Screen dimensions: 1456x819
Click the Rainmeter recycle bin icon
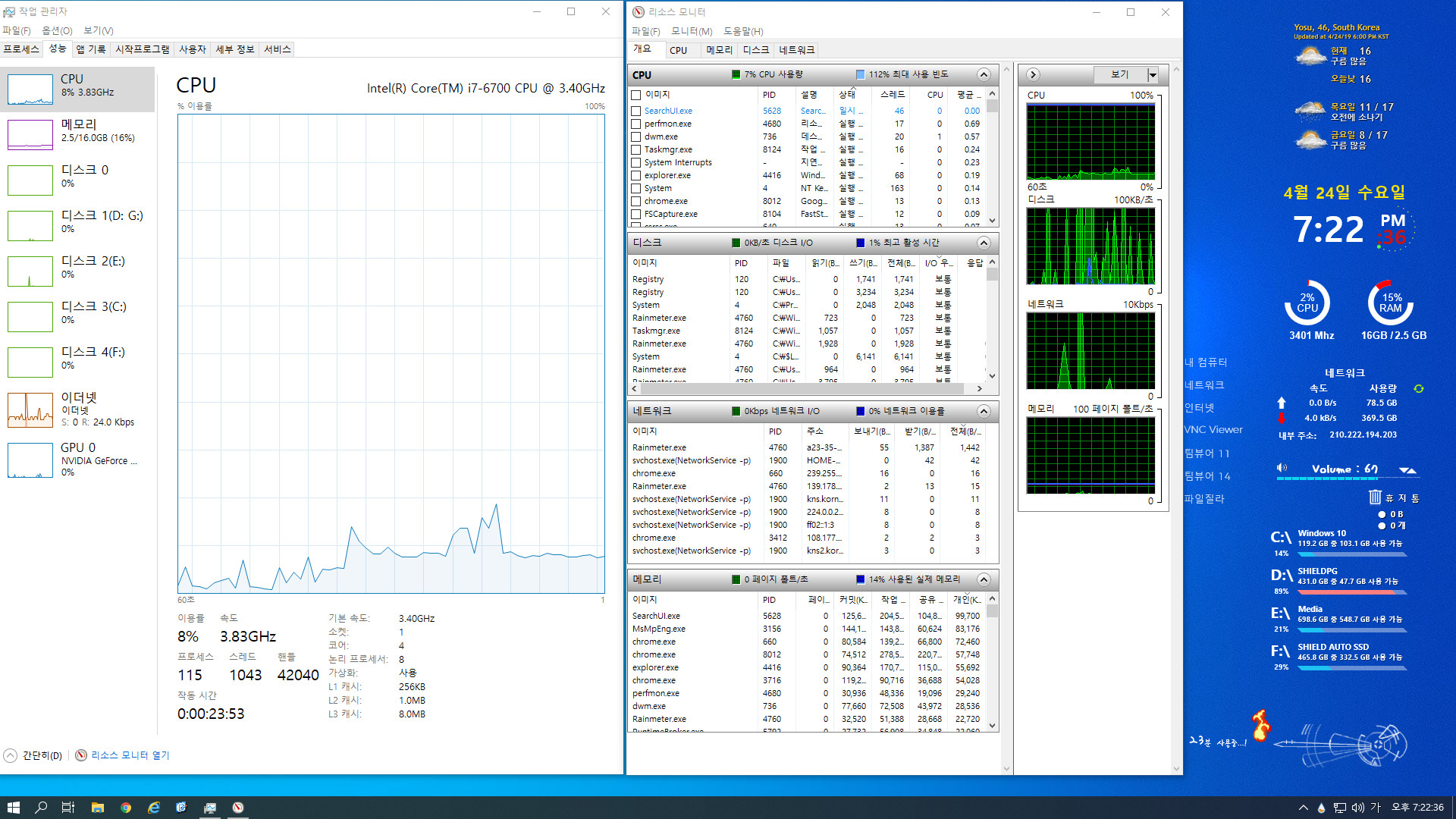tap(1375, 497)
